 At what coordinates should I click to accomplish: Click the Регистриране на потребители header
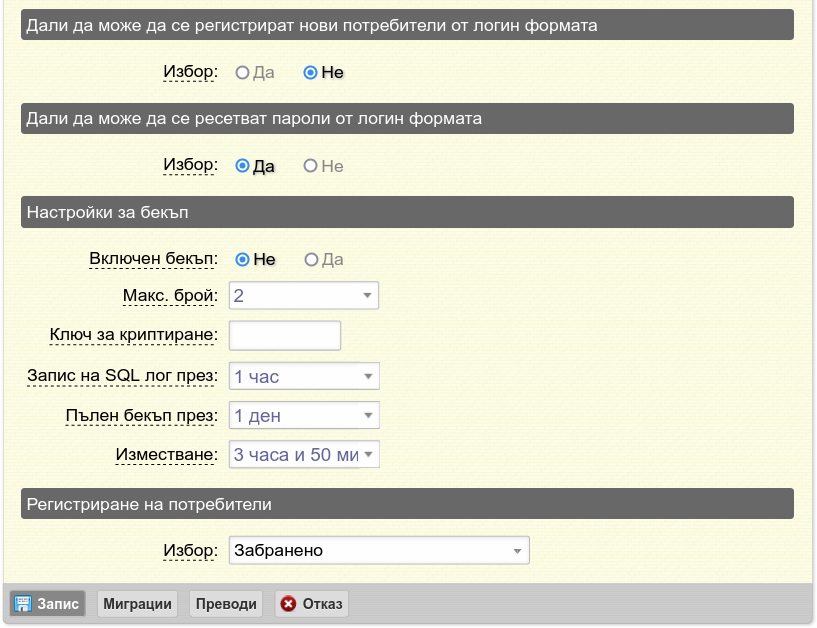click(407, 503)
